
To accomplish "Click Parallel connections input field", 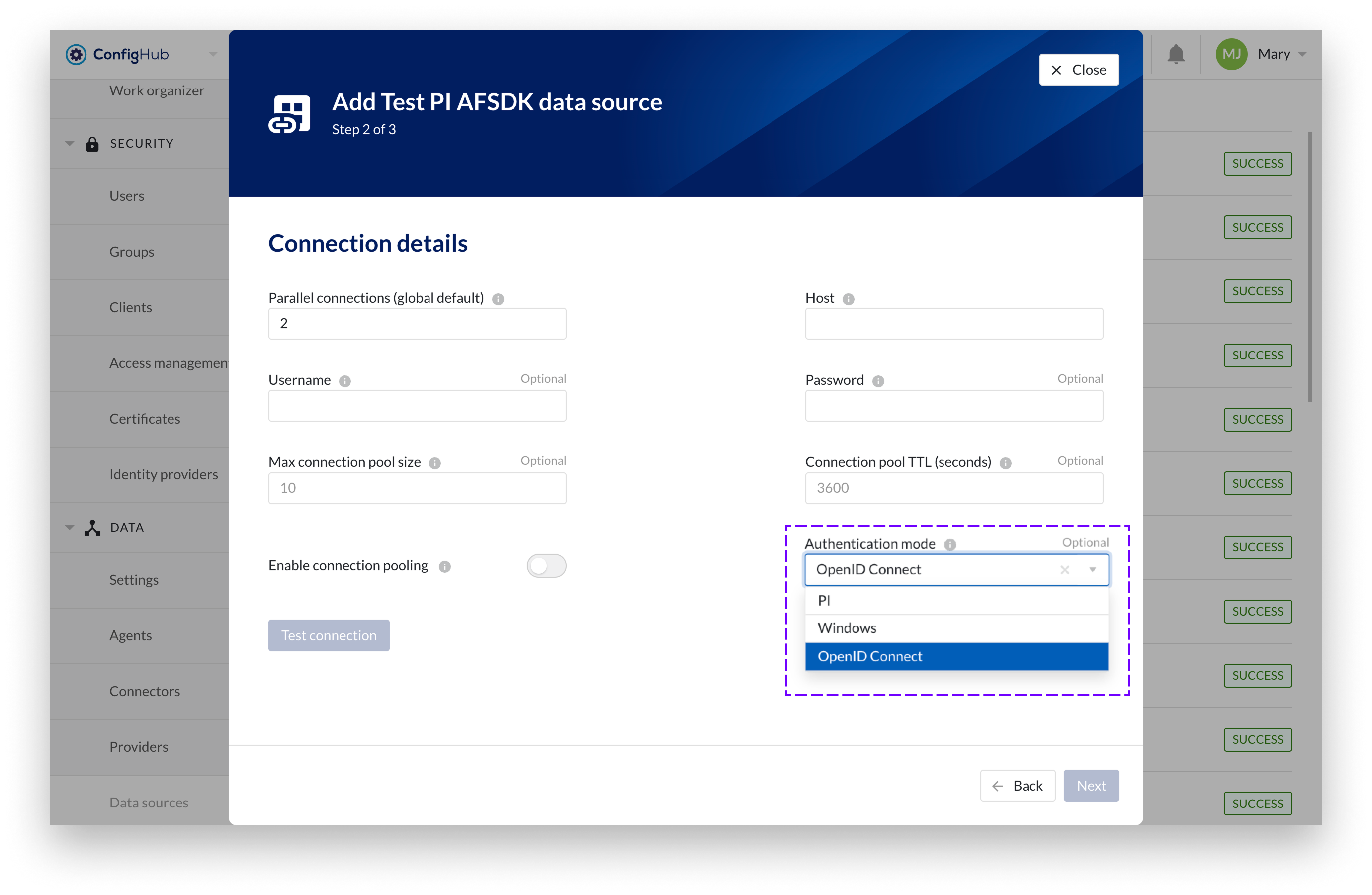I will tap(417, 324).
